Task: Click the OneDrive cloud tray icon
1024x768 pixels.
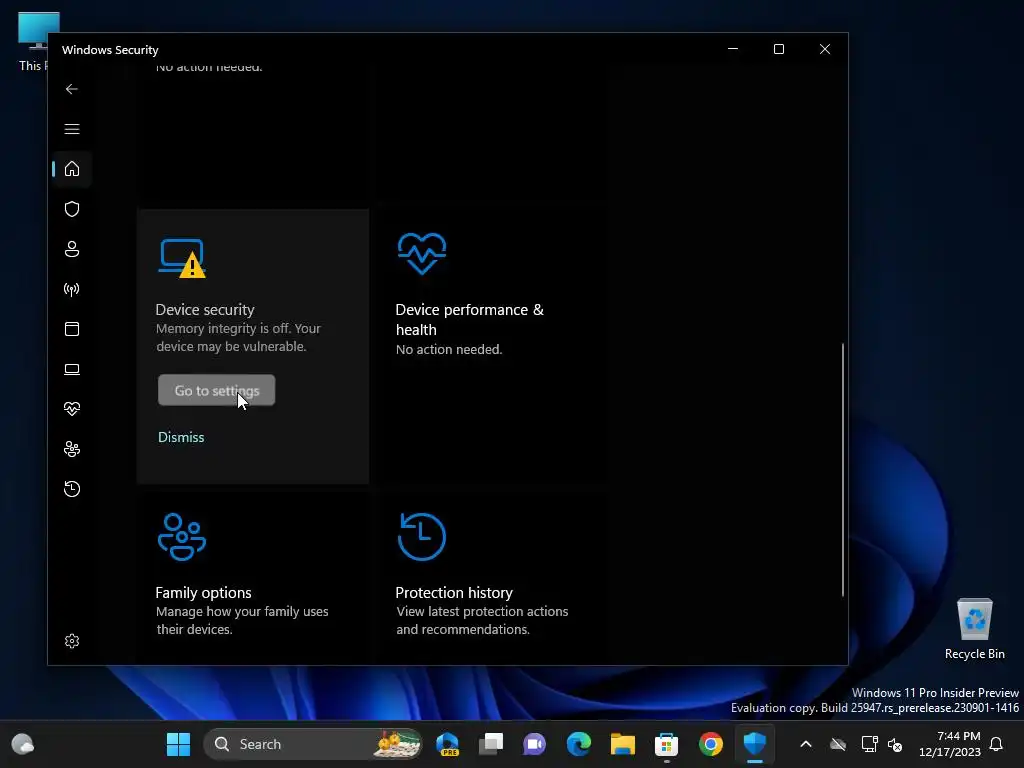Action: [838, 744]
